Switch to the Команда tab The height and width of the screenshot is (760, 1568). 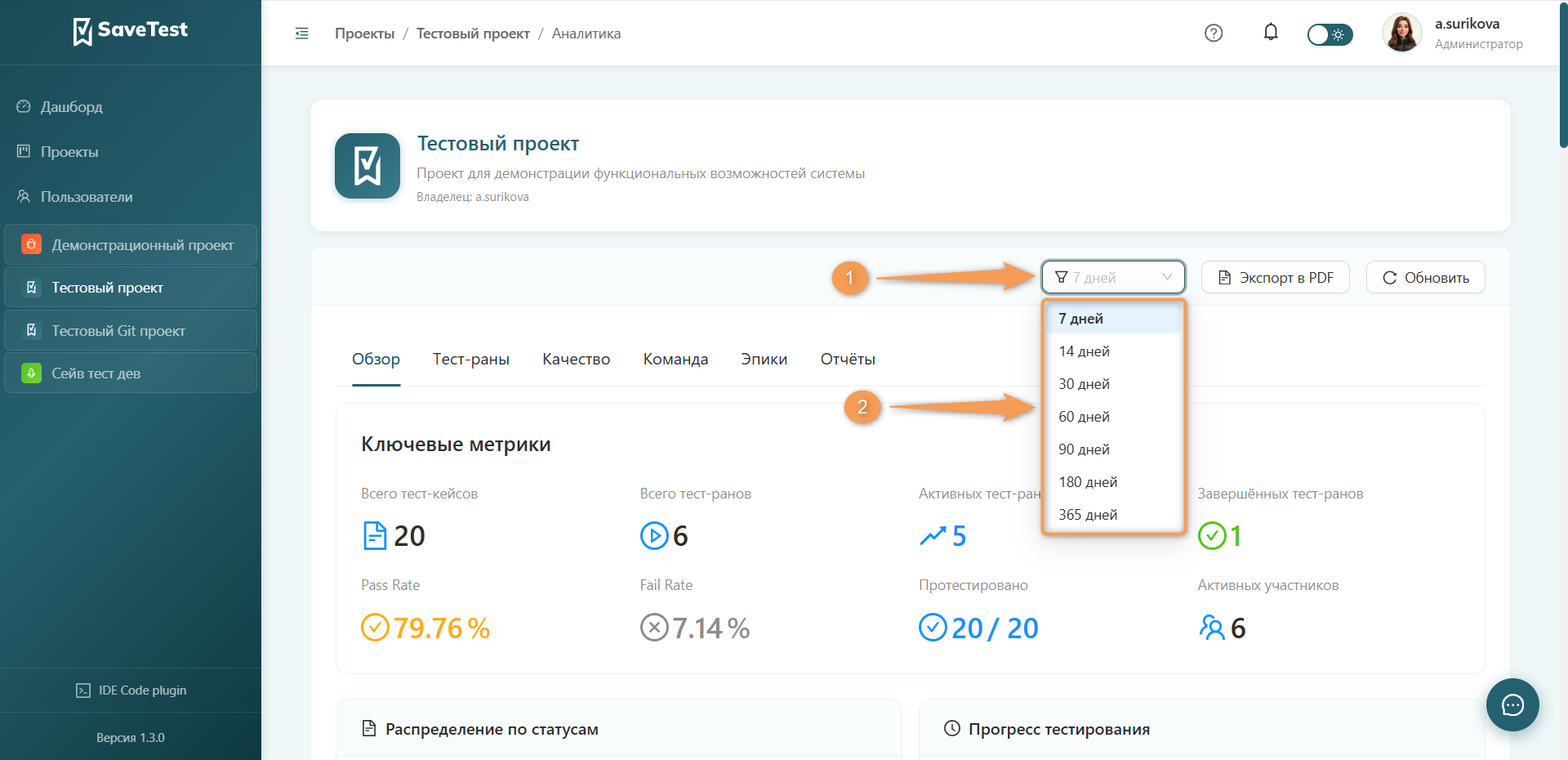tap(675, 359)
